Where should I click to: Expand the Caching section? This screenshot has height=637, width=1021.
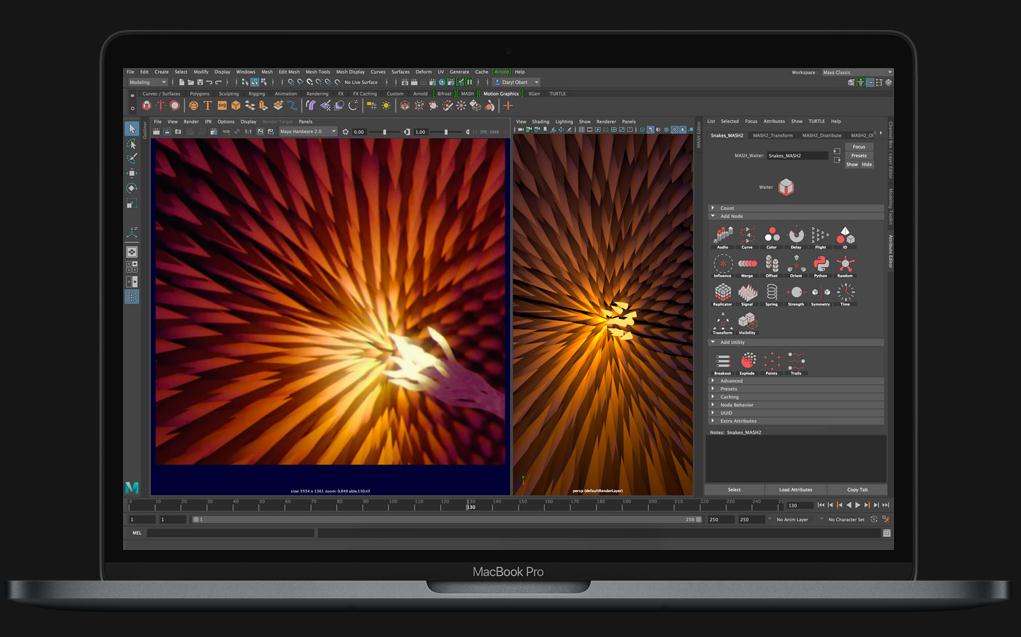coord(796,397)
